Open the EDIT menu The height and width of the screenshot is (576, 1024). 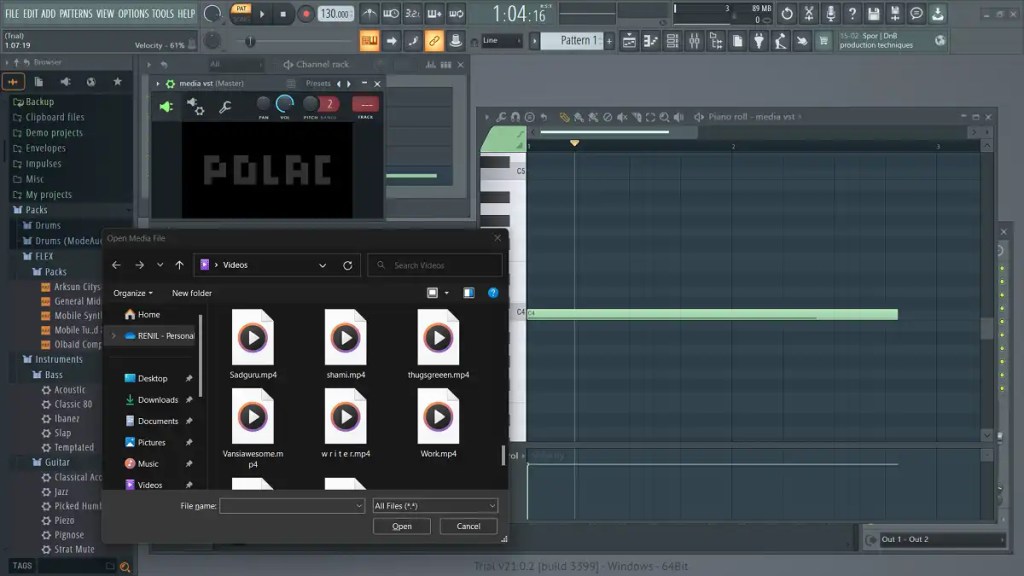30,13
